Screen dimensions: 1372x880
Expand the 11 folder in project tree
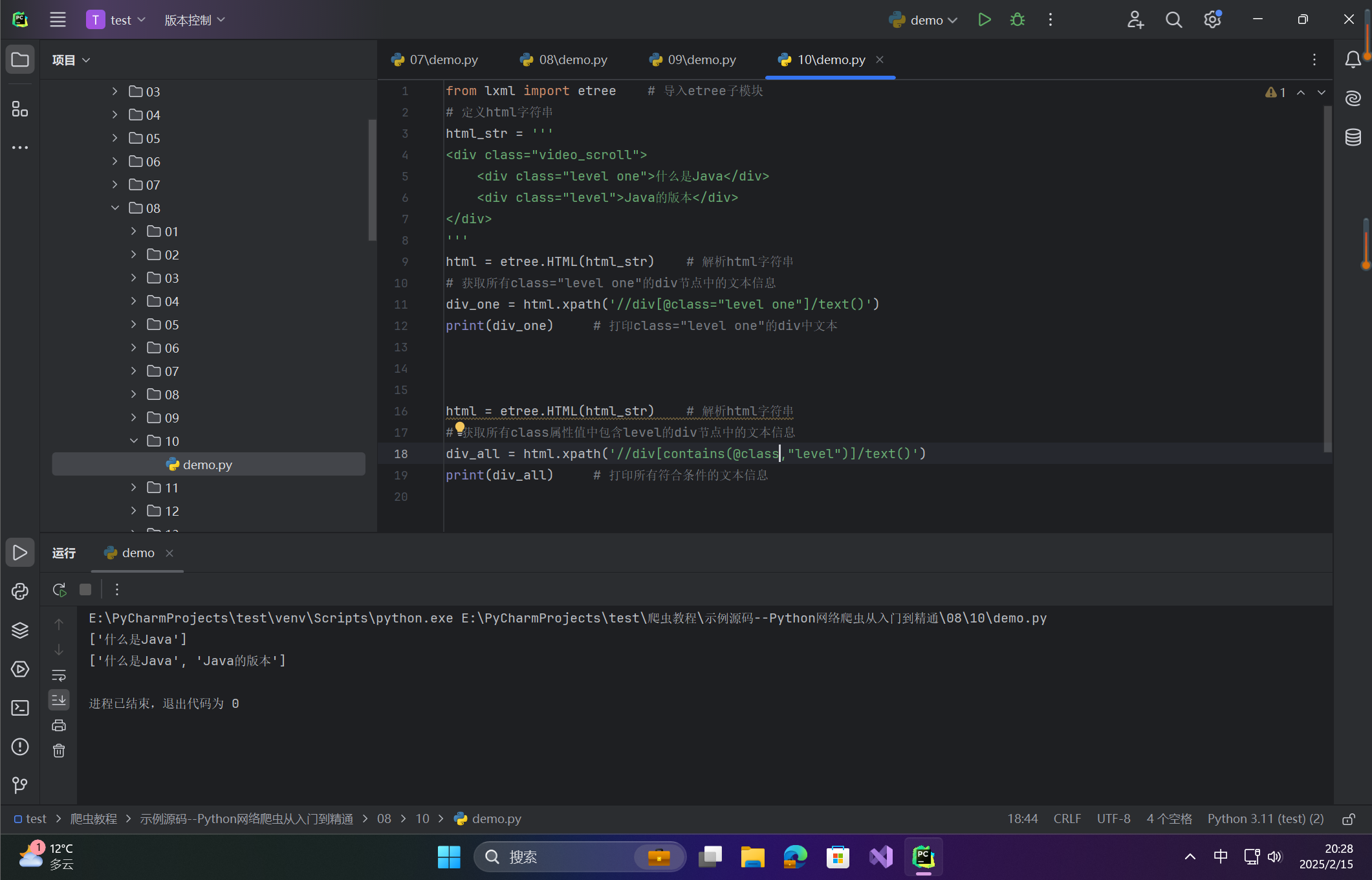[x=134, y=487]
